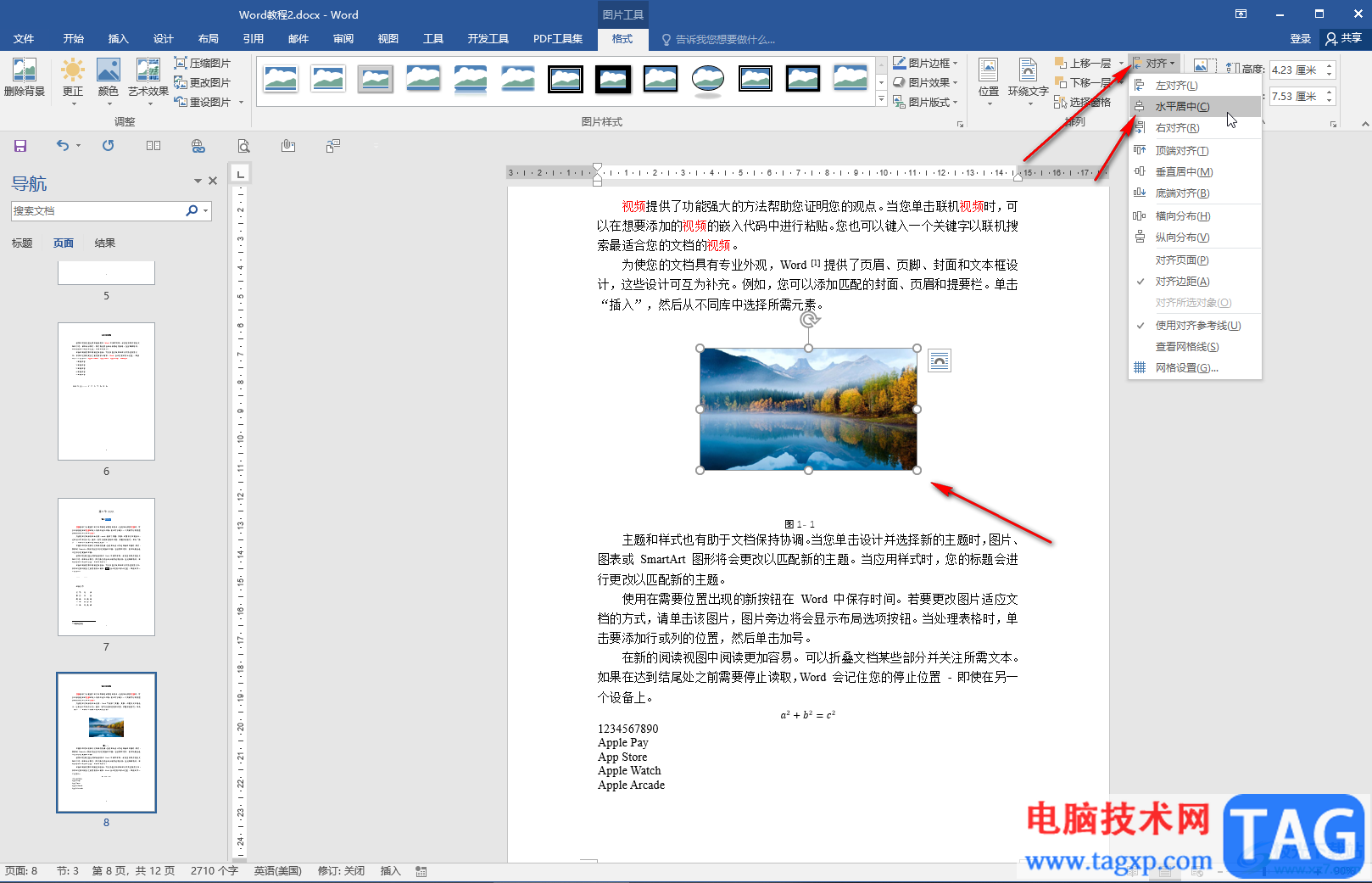
Task: Select Align Top (顶端对齐)
Action: (1195, 151)
